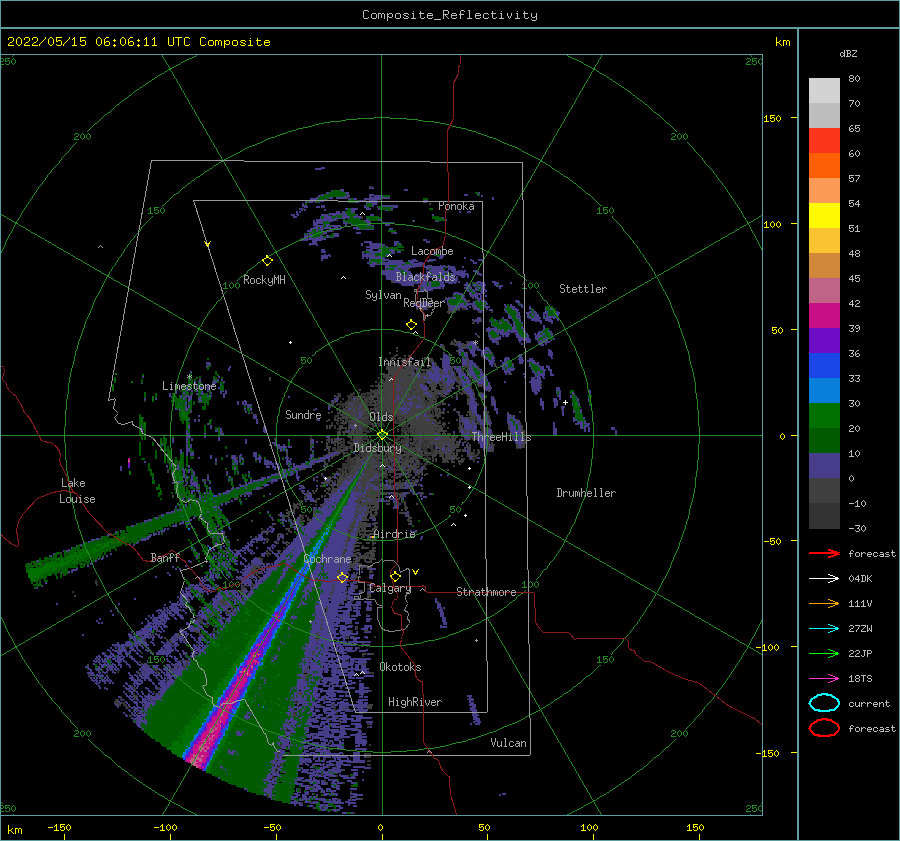
Task: Pick the magenta 42 dBZ swatch
Action: coord(824,315)
